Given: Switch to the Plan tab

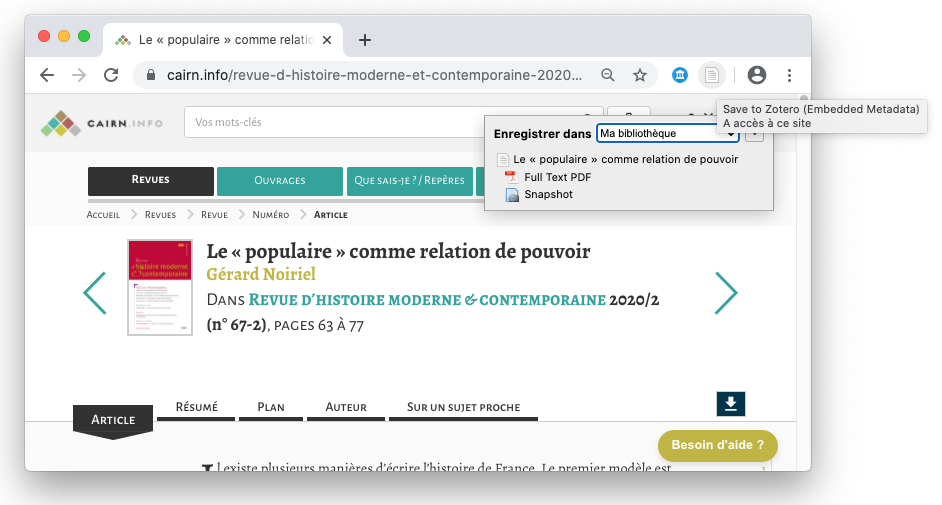Looking at the screenshot, I should click(x=271, y=408).
